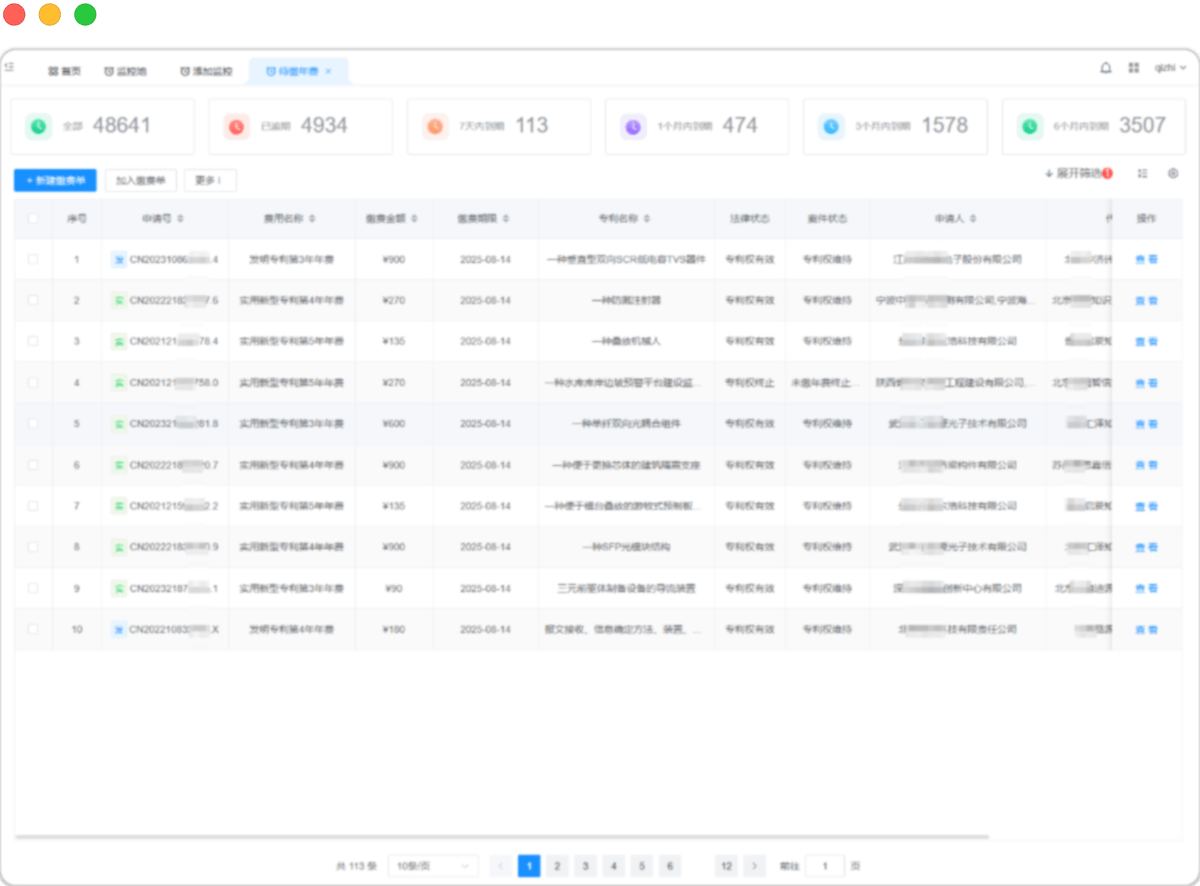
Task: Select the checkbox for row 5
Action: [x=33, y=423]
